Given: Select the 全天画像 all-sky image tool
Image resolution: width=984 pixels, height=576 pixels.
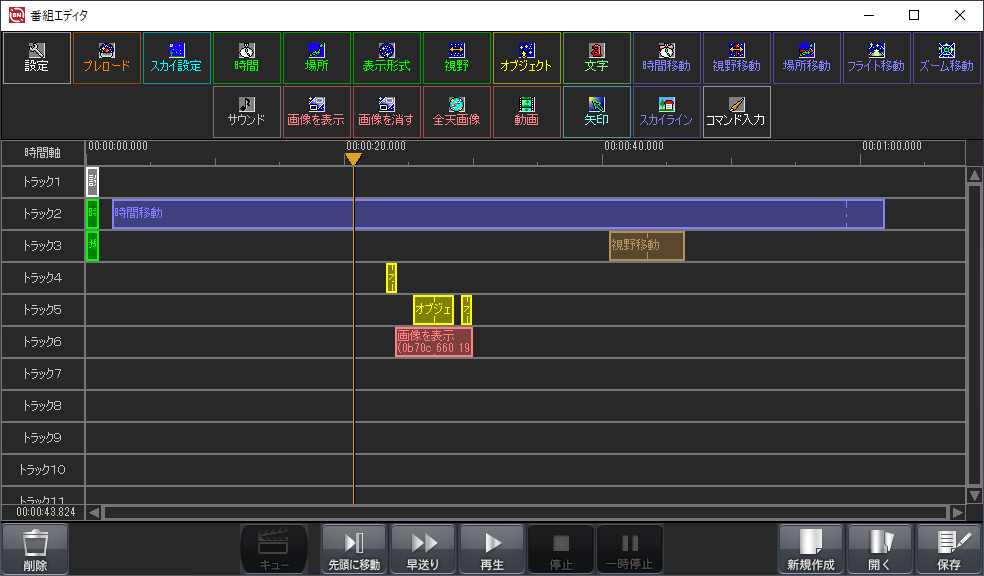Looking at the screenshot, I should tap(457, 112).
